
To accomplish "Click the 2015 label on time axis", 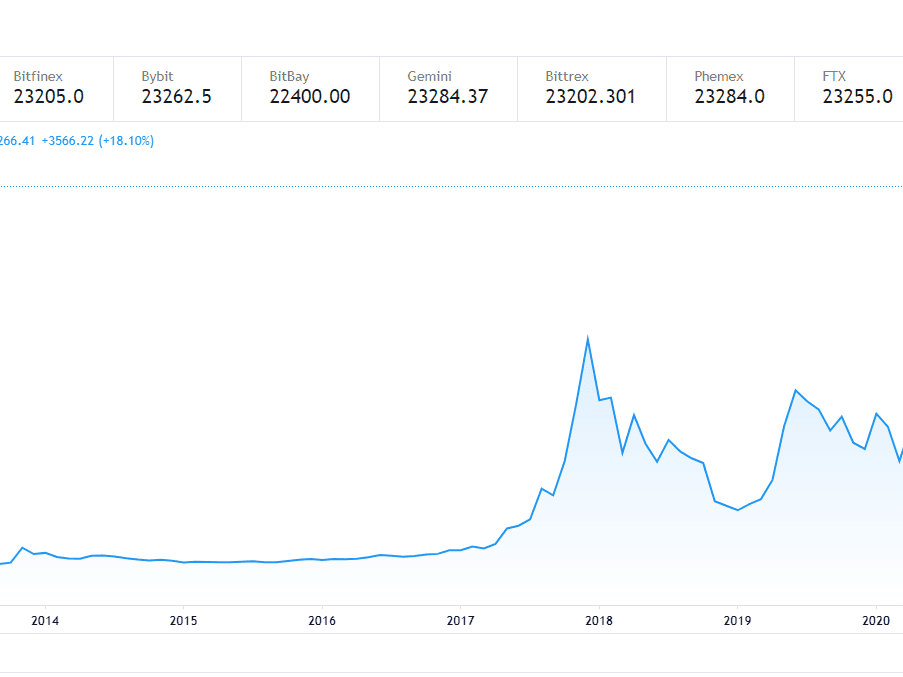I will 183,621.
